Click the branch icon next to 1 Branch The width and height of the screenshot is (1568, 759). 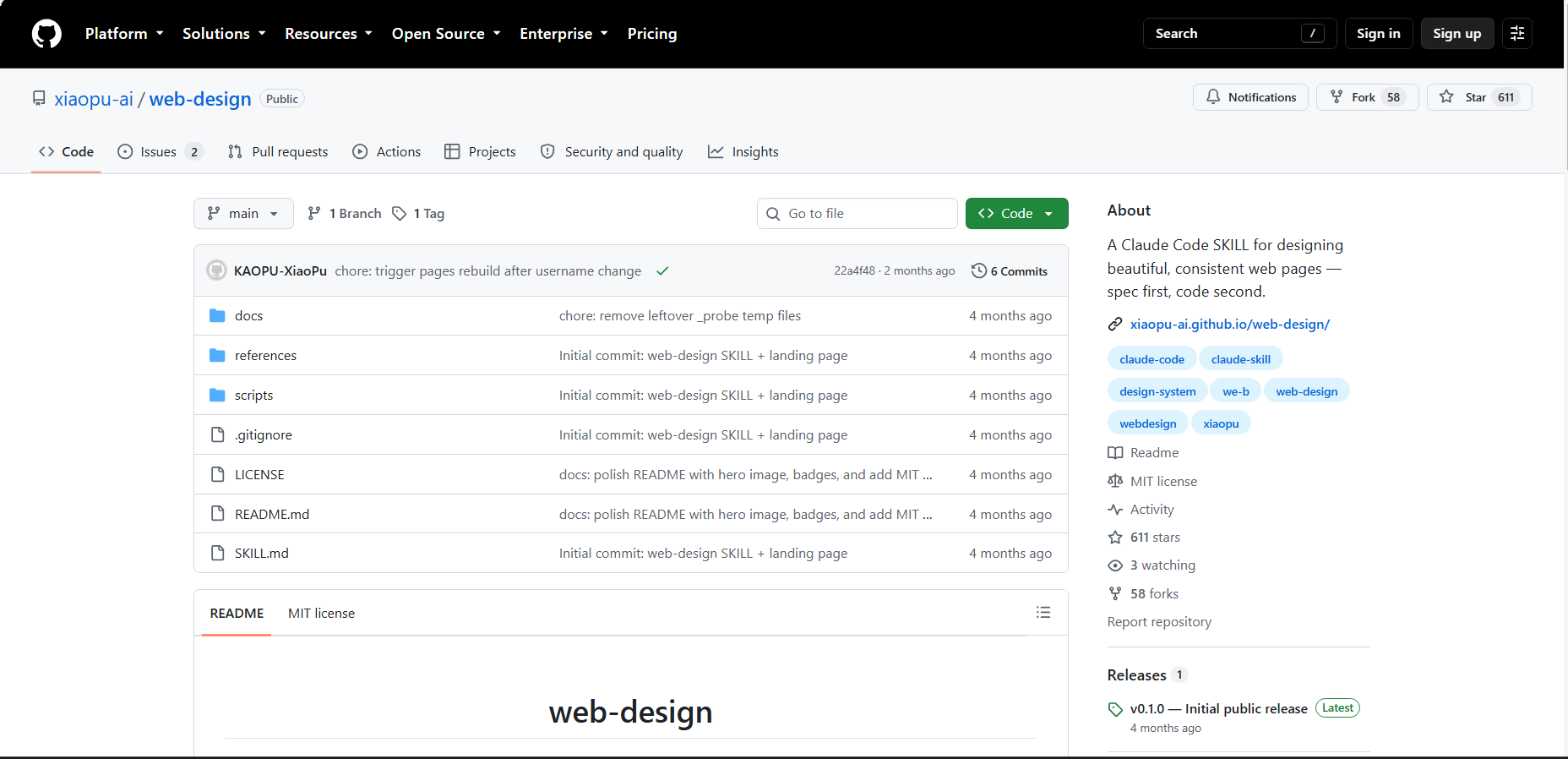point(314,214)
